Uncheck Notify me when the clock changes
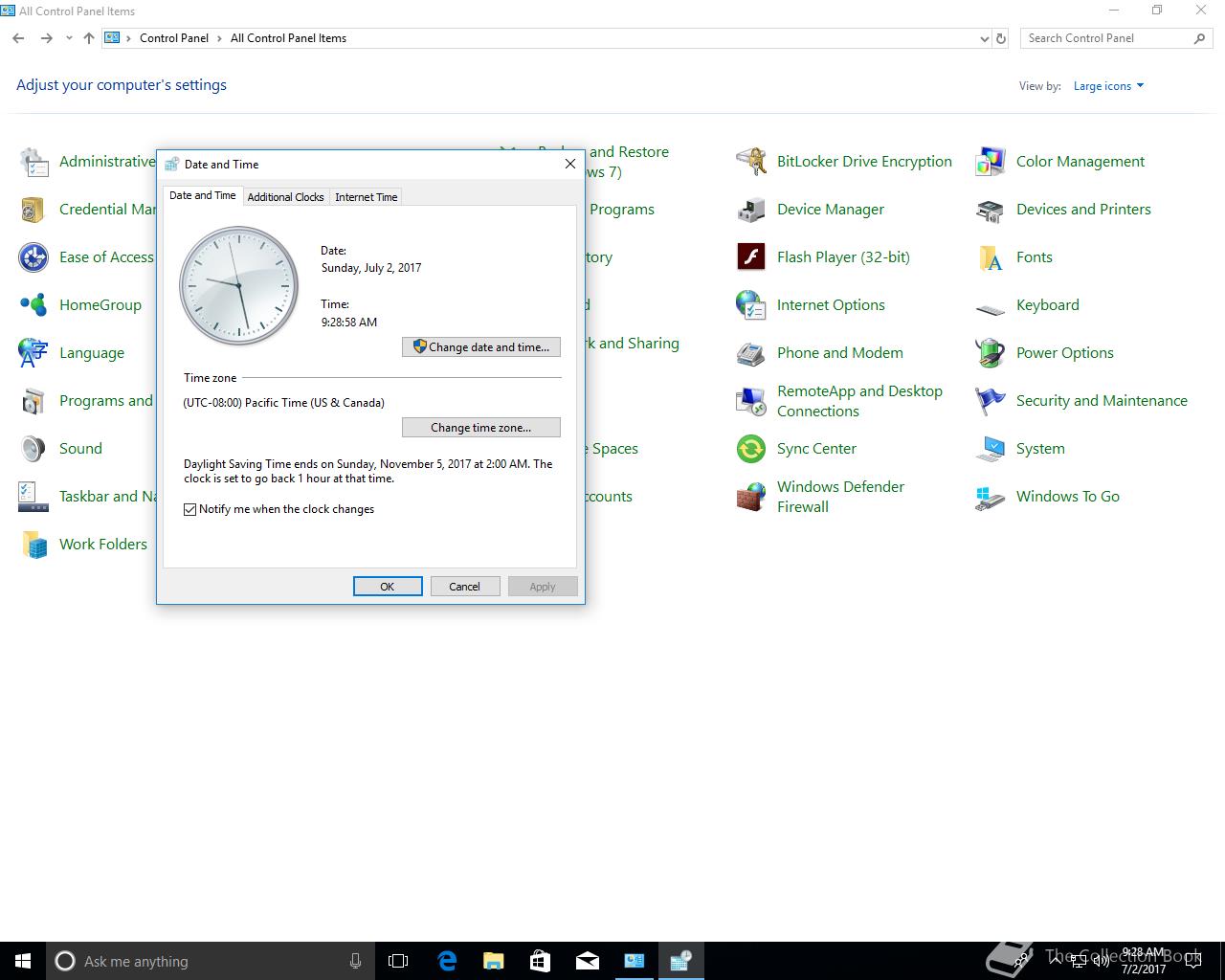 190,509
